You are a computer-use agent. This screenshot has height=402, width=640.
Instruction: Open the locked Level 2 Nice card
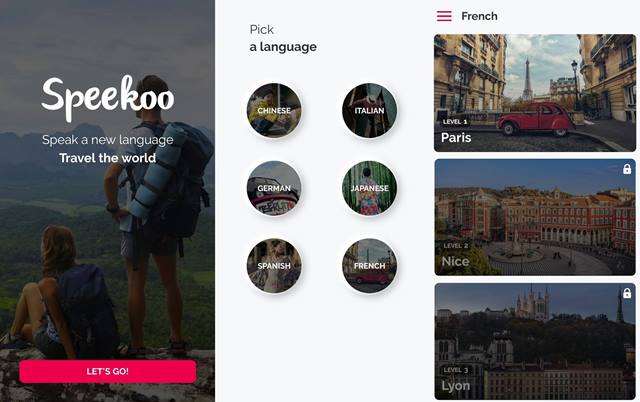pos(535,217)
